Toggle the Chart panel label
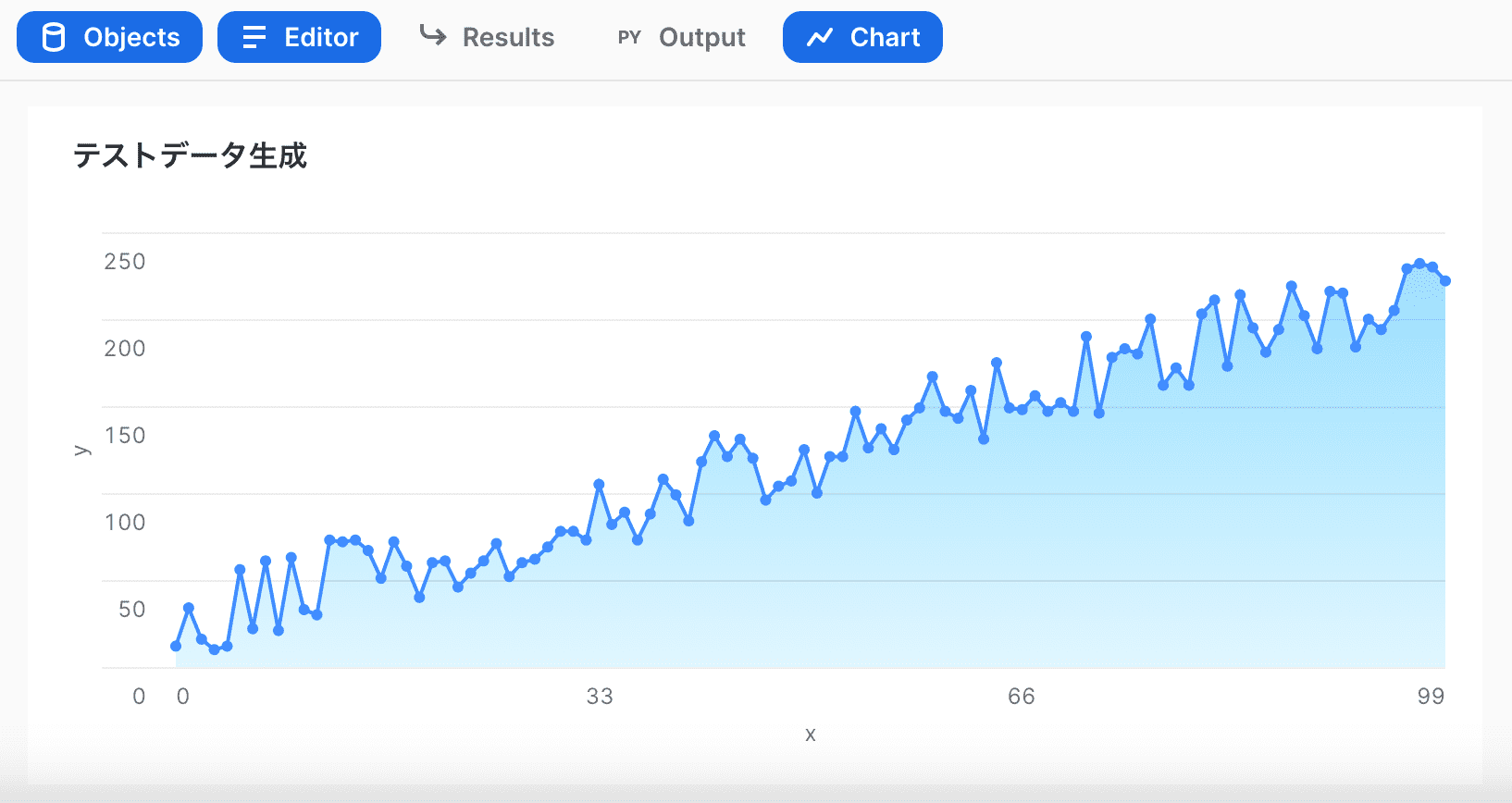Viewport: 1512px width, 803px height. click(x=885, y=38)
